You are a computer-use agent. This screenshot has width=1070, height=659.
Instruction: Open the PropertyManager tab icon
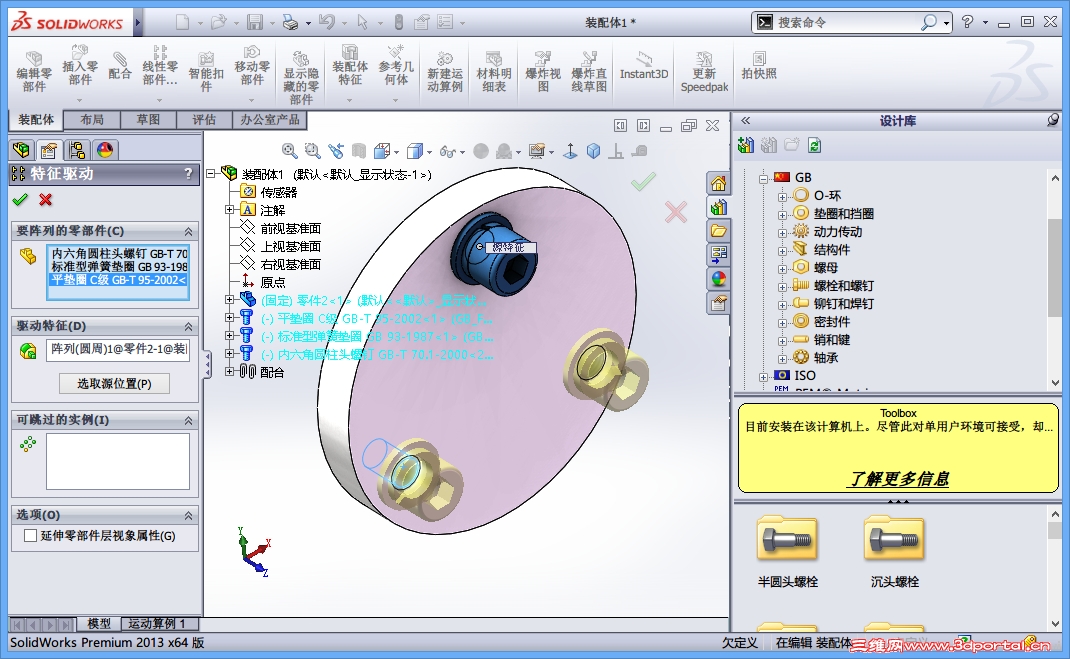coord(48,149)
